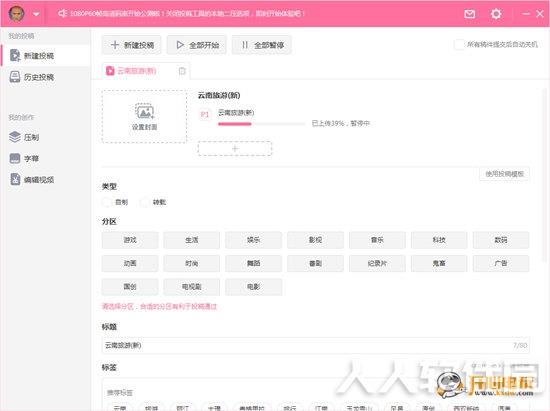Enable auto shutdown after submission checkbox
The width and height of the screenshot is (550, 411).
(x=459, y=45)
